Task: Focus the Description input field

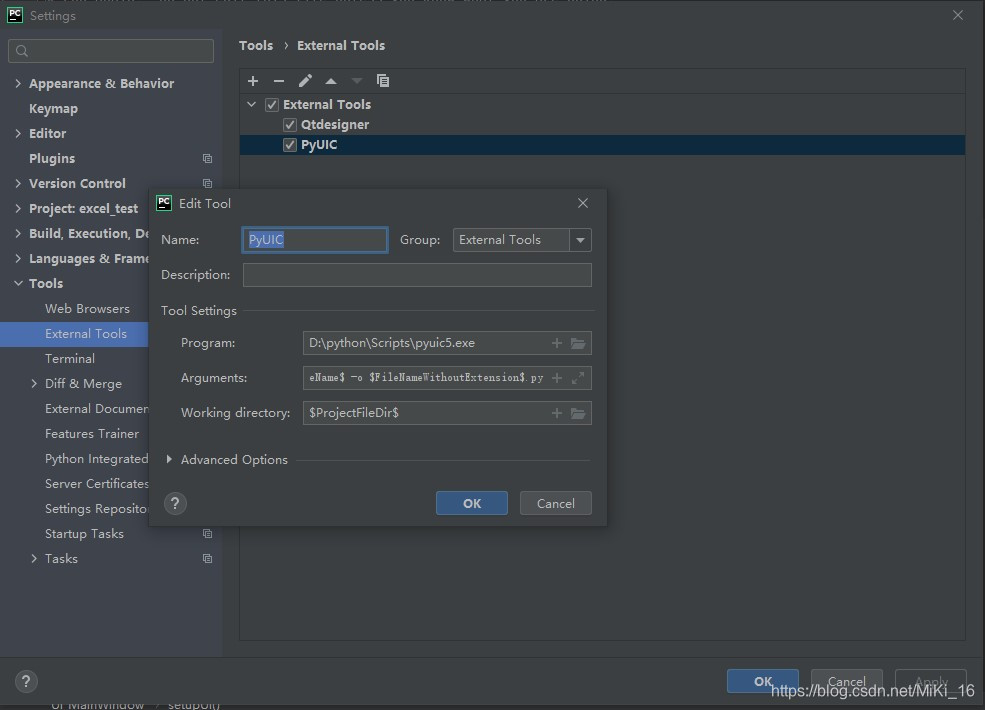Action: coord(417,275)
